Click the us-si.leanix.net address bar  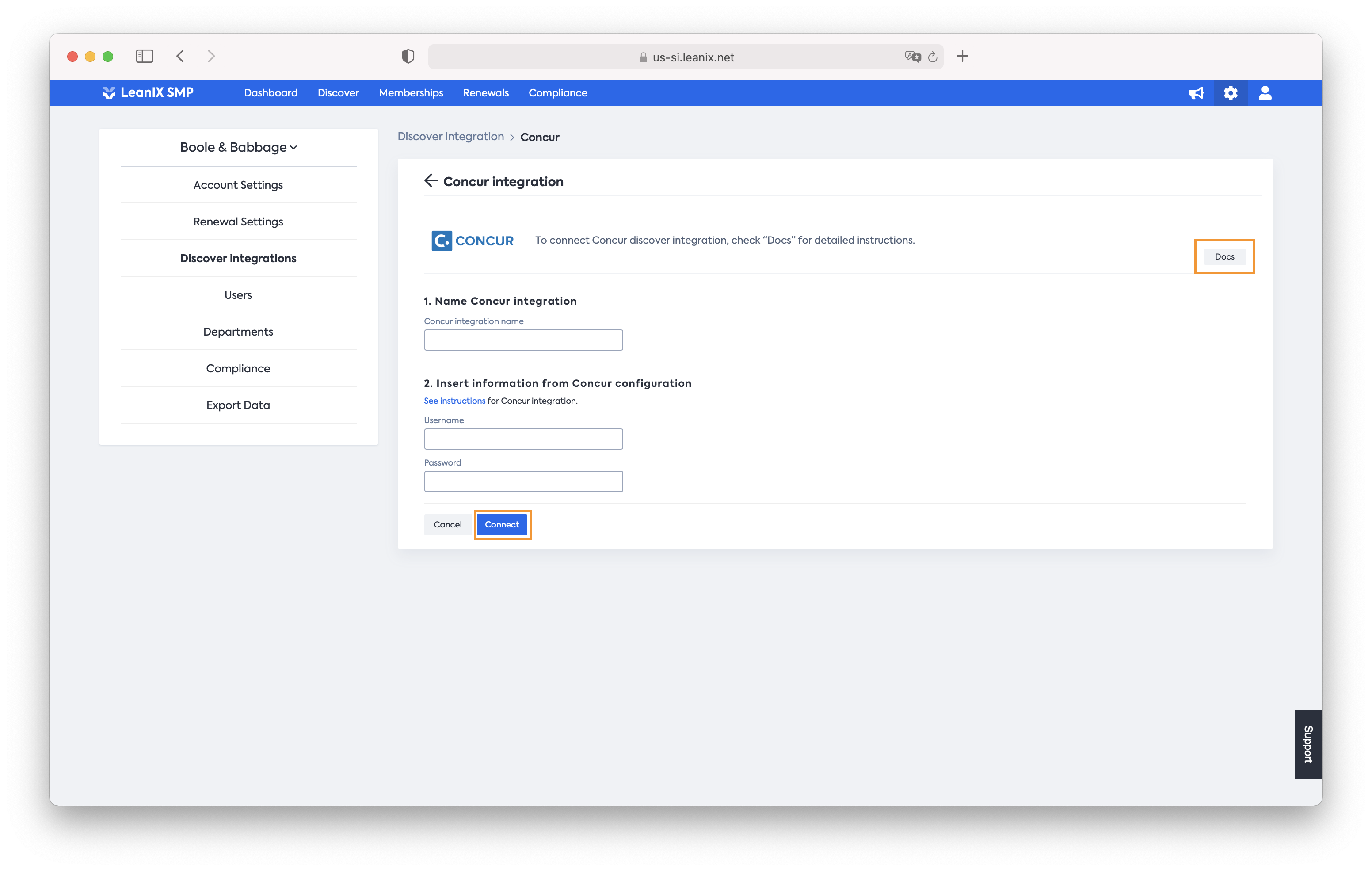coord(686,57)
